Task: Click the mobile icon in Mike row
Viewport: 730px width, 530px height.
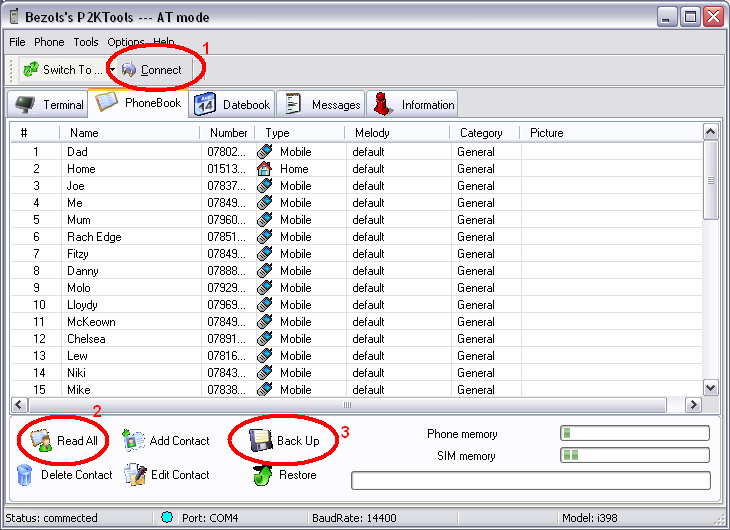Action: [264, 389]
